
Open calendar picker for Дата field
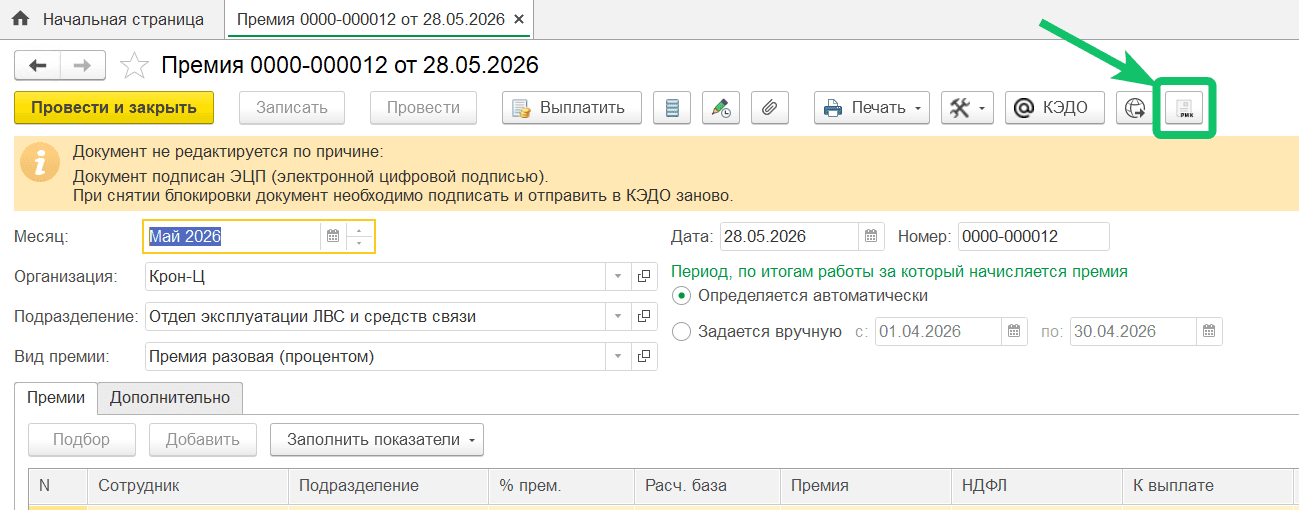[872, 237]
